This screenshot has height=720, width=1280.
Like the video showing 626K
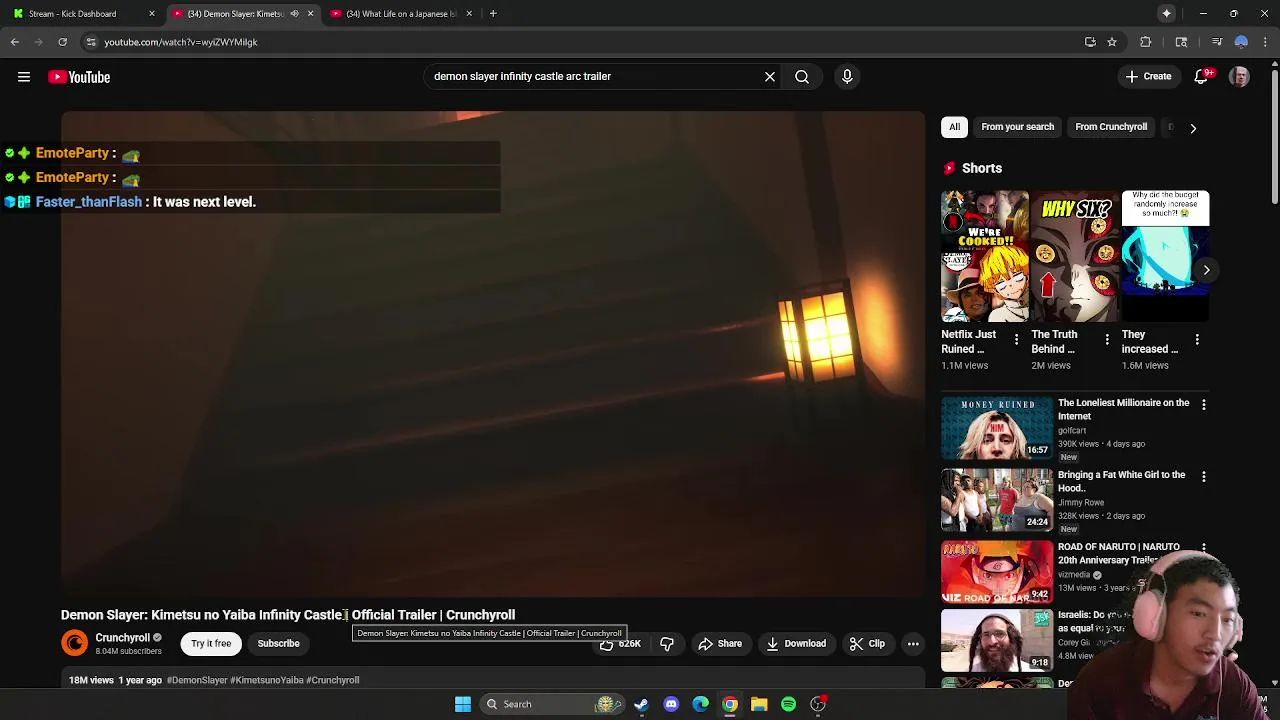pos(620,644)
